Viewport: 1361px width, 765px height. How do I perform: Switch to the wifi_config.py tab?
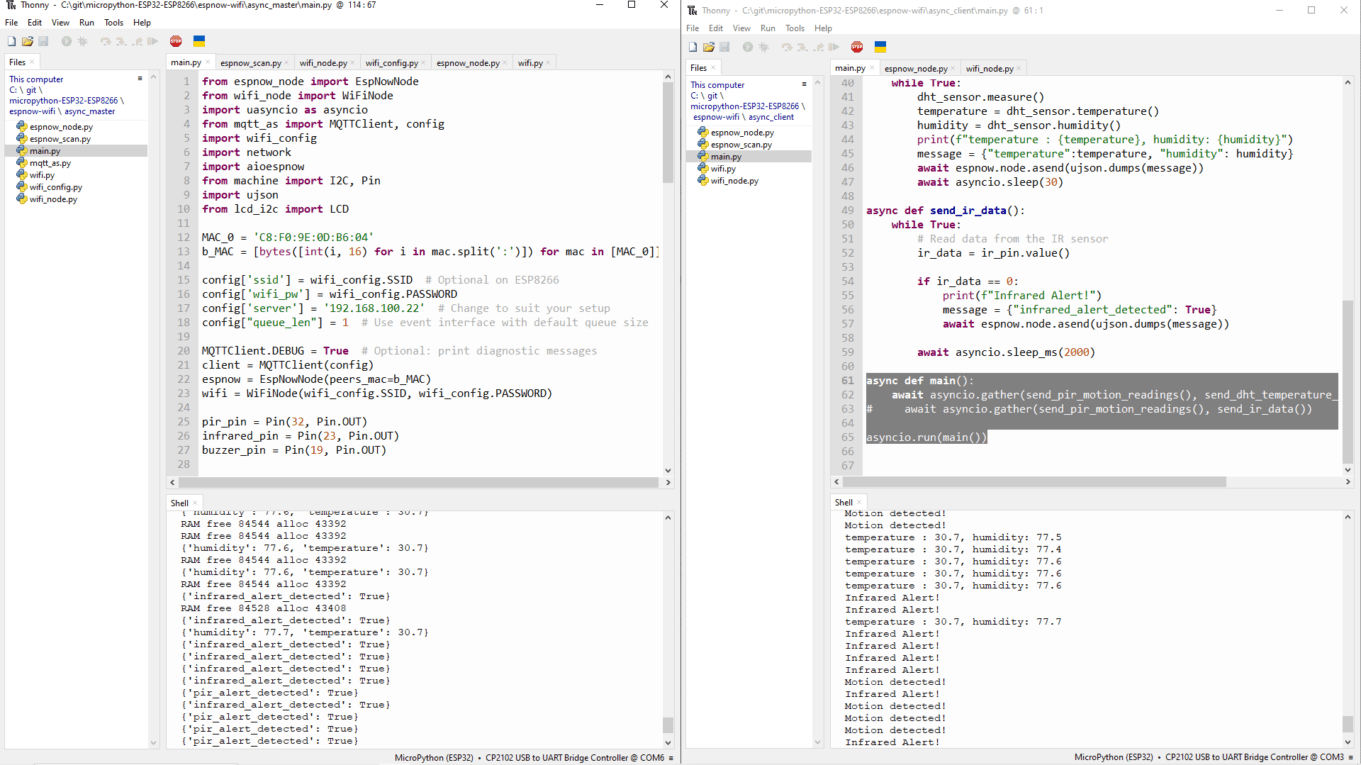pos(391,63)
